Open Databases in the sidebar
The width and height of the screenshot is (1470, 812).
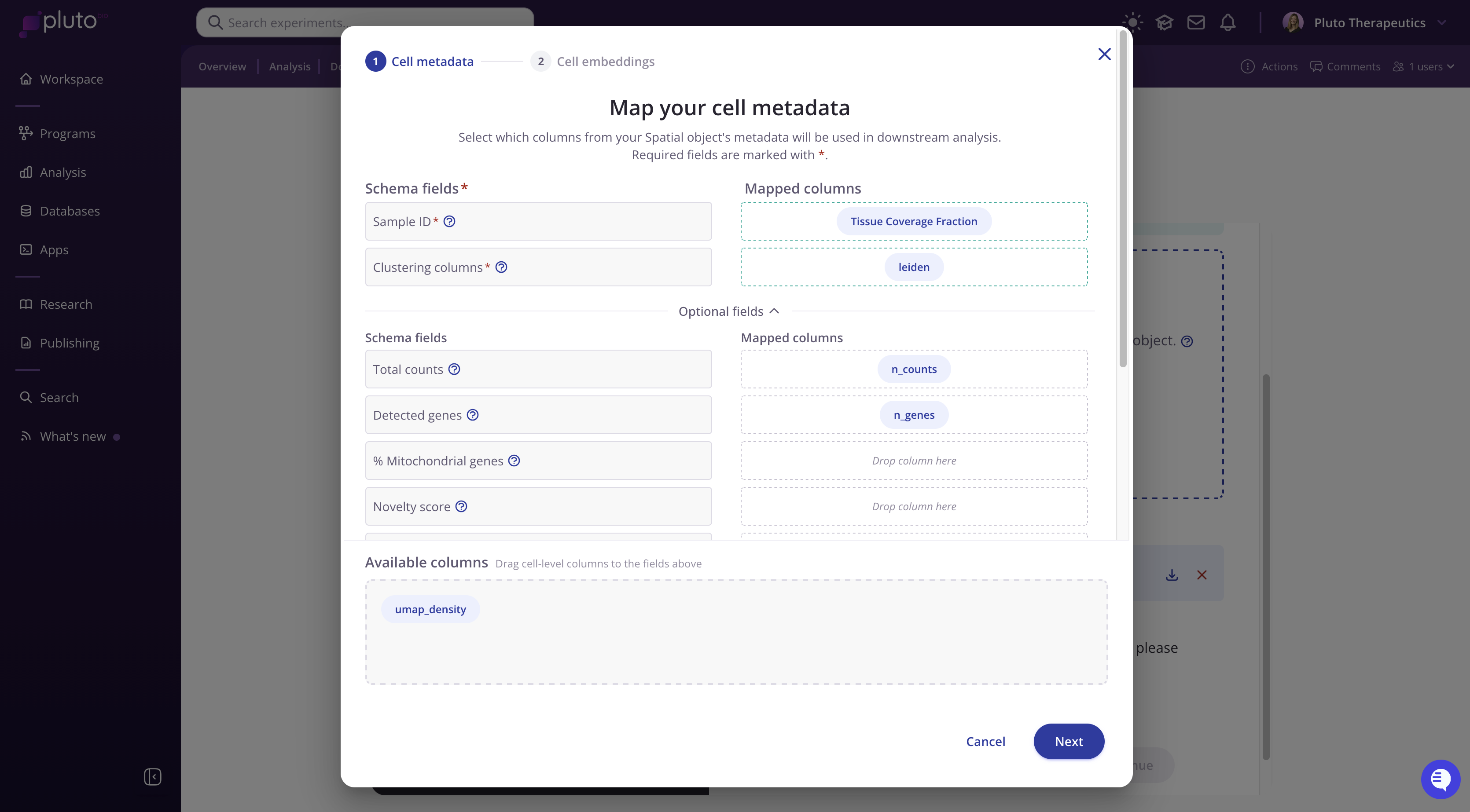[x=70, y=211]
